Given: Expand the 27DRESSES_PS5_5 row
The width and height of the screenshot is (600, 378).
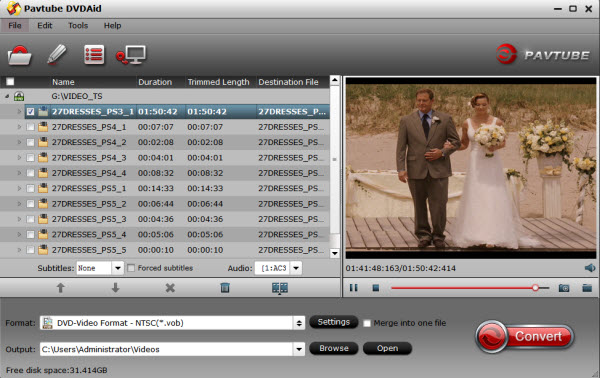Looking at the screenshot, I should click(19, 250).
